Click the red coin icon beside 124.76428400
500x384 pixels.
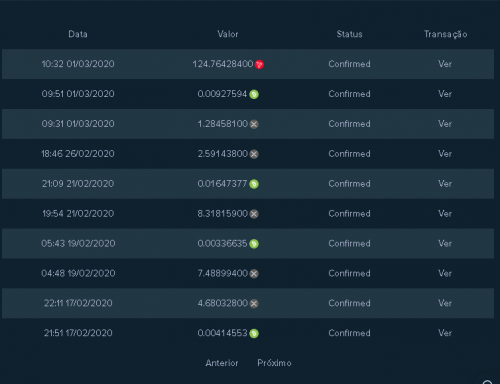(x=259, y=64)
